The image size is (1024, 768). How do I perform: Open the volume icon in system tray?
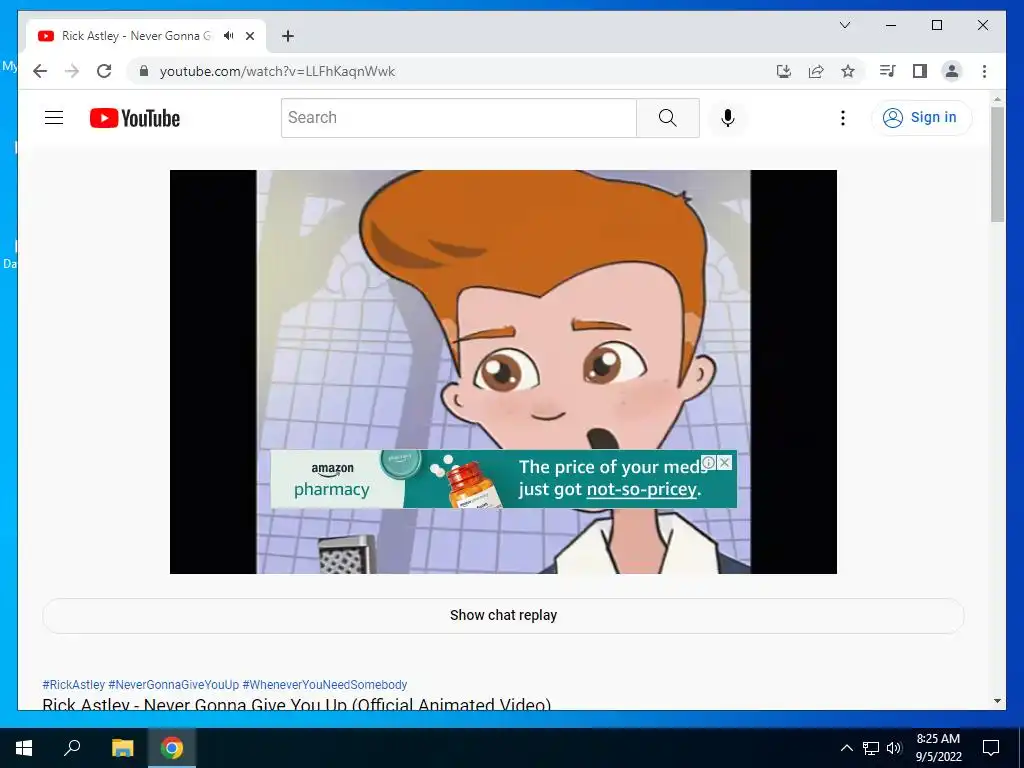tap(894, 748)
